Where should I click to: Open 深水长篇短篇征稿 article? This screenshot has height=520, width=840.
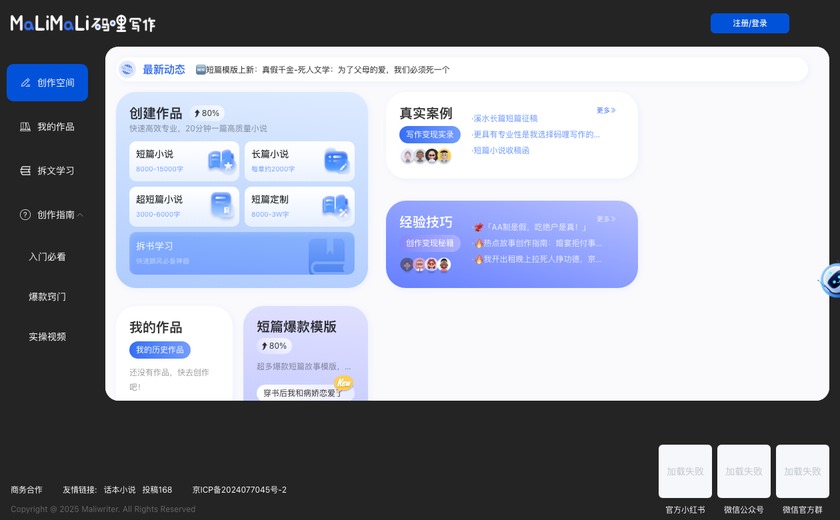pyautogui.click(x=505, y=118)
